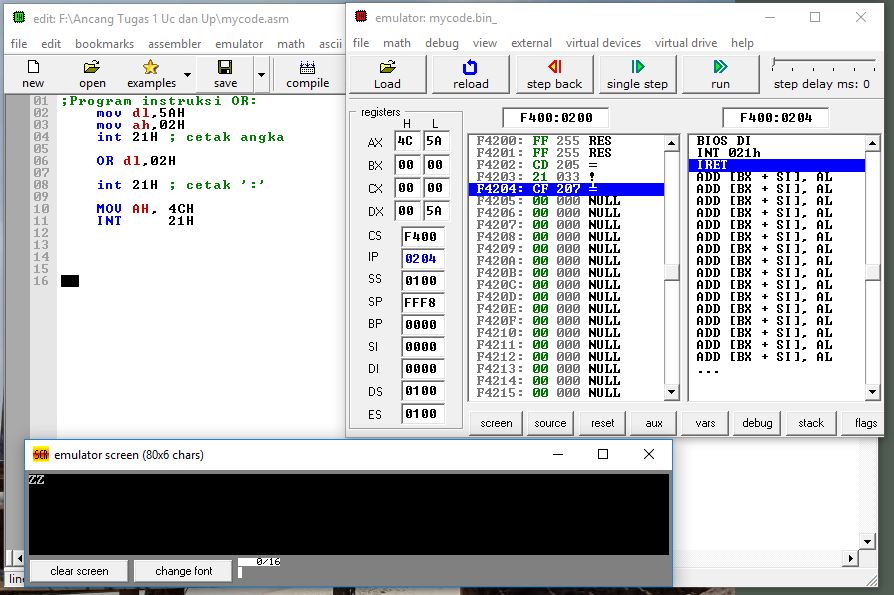This screenshot has width=894, height=595.
Task: Click the reset button
Action: 603,423
